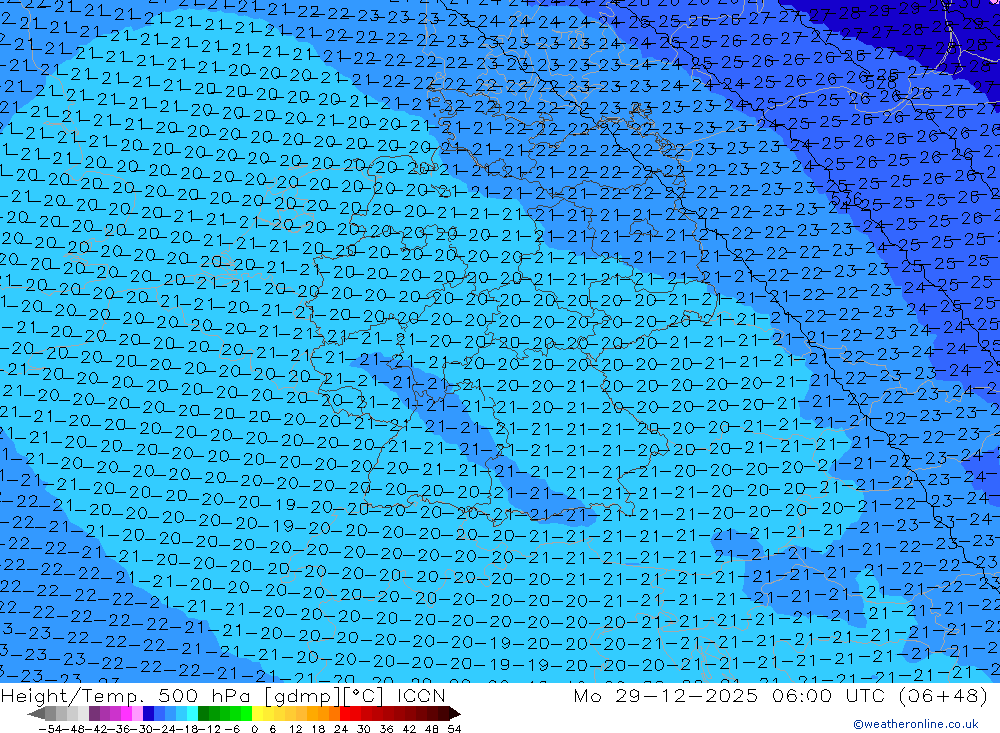Click the gray left arrow end of legend
This screenshot has width=1000, height=733.
pyautogui.click(x=36, y=714)
